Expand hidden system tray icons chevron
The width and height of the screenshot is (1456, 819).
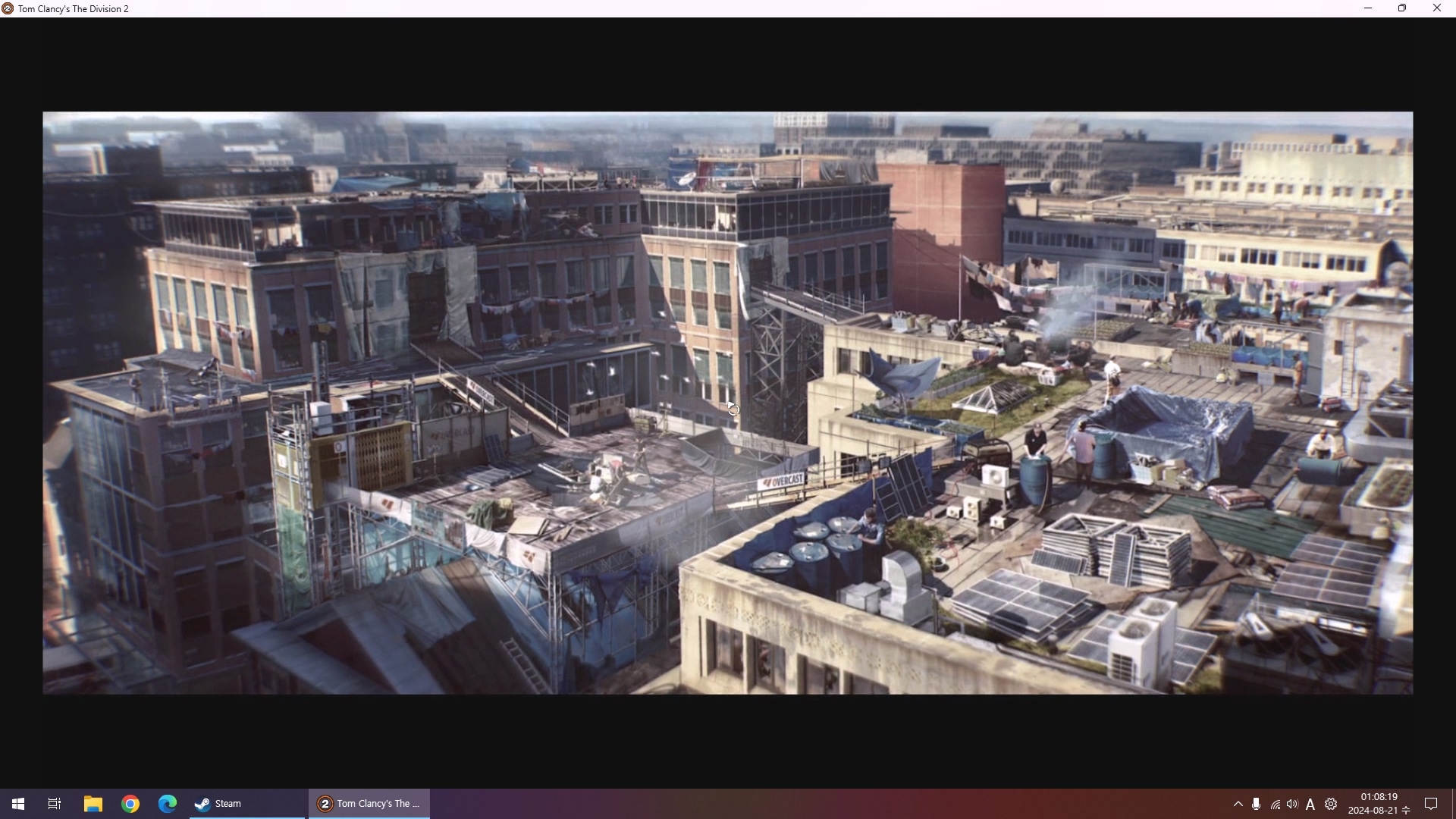tap(1238, 804)
